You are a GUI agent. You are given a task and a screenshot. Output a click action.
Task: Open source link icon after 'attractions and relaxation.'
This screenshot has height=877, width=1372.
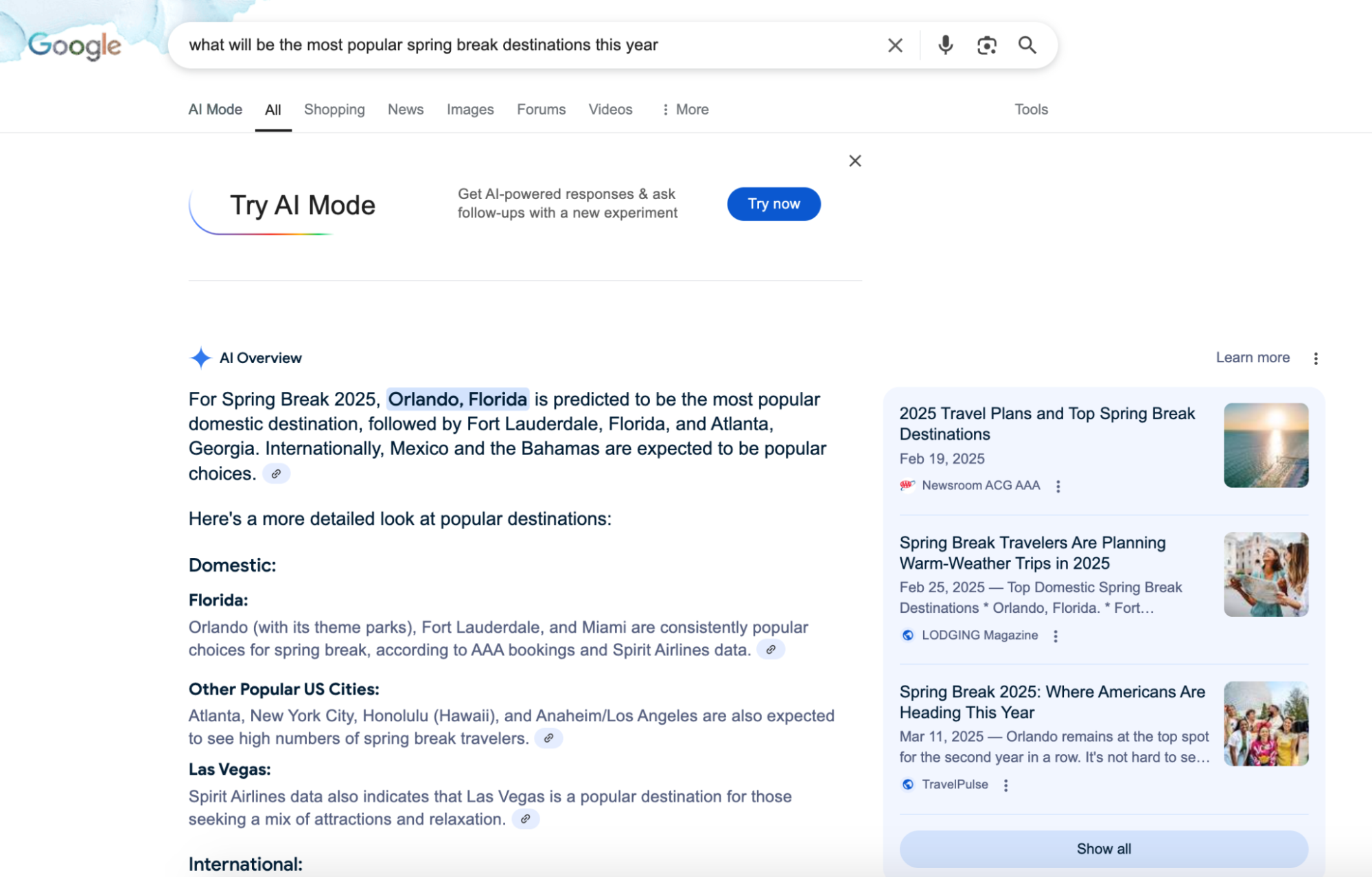(525, 819)
